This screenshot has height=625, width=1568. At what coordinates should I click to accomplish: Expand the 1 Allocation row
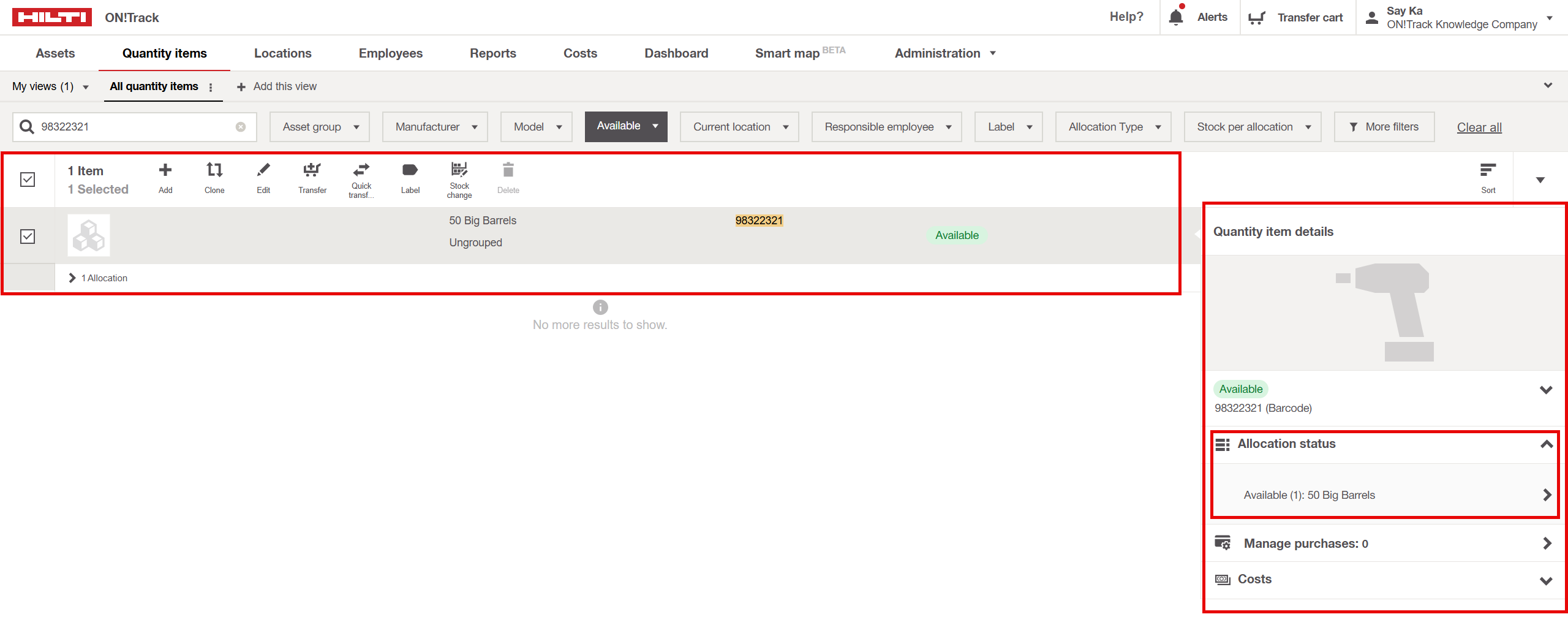tap(73, 278)
